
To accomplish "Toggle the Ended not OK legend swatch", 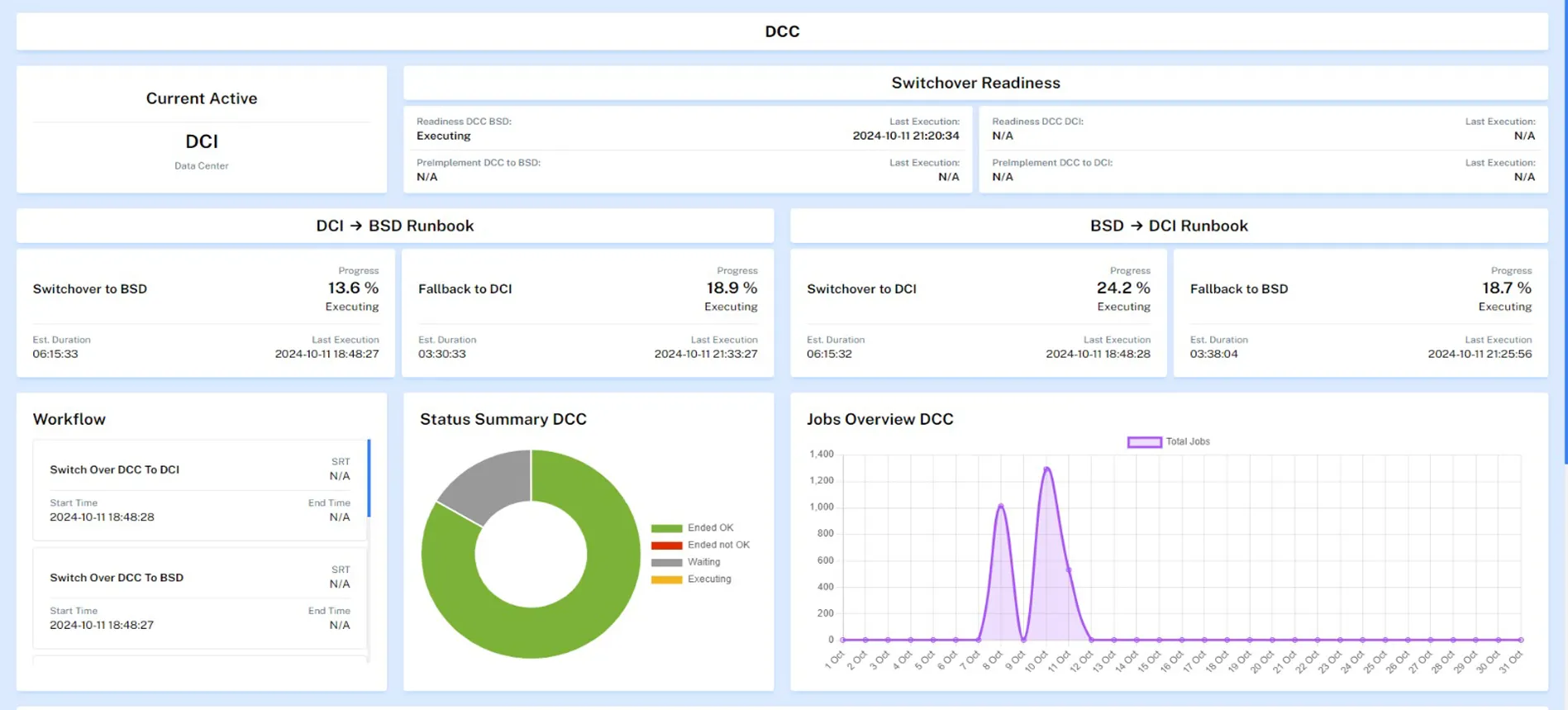I will [x=666, y=546].
